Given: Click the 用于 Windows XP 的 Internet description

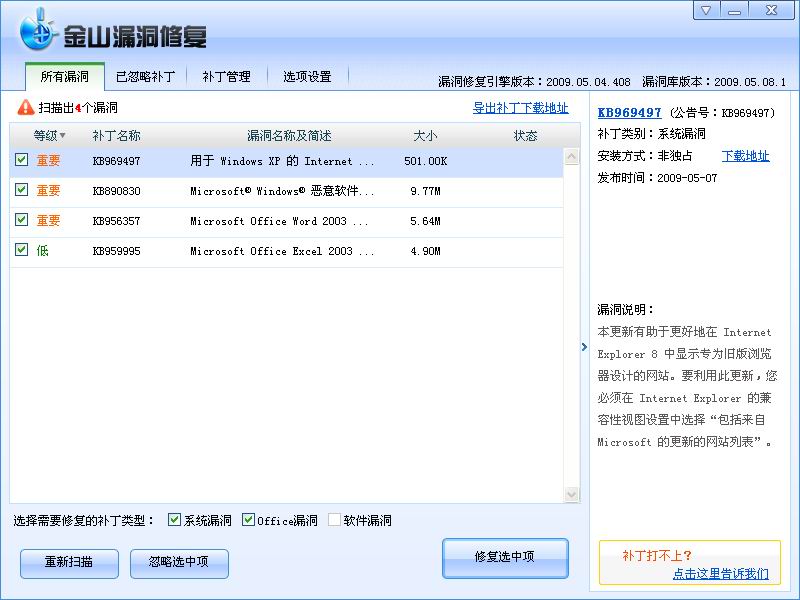Looking at the screenshot, I should click(x=282, y=161).
